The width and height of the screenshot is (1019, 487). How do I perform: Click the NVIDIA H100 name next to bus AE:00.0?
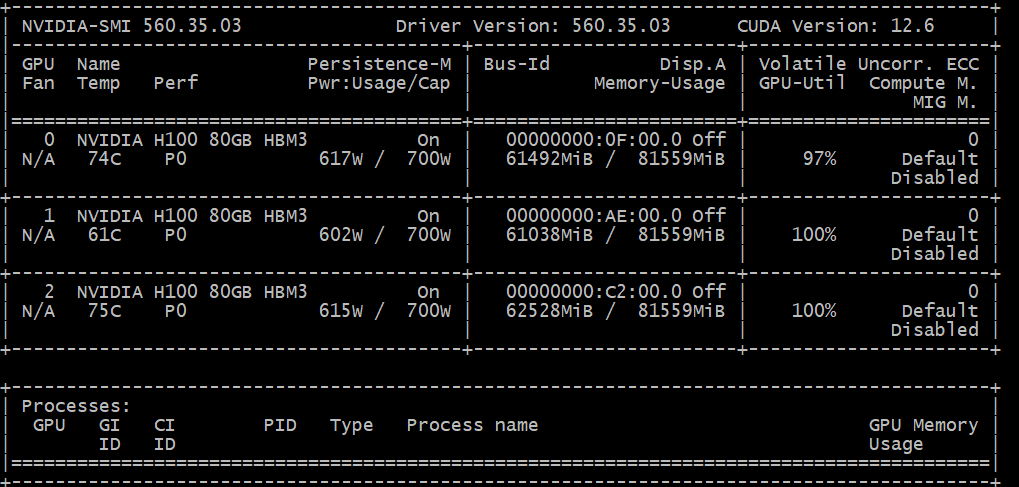click(192, 216)
